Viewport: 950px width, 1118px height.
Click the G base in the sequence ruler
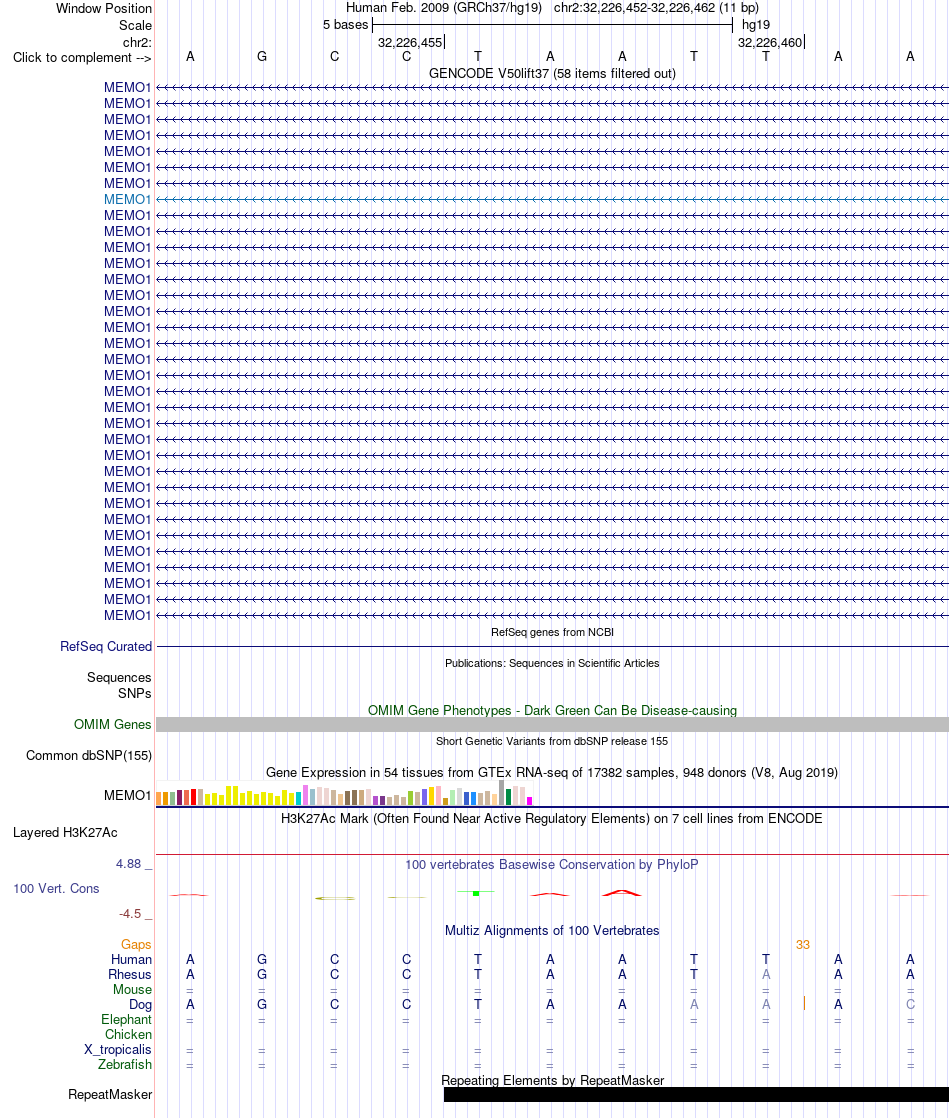(262, 56)
